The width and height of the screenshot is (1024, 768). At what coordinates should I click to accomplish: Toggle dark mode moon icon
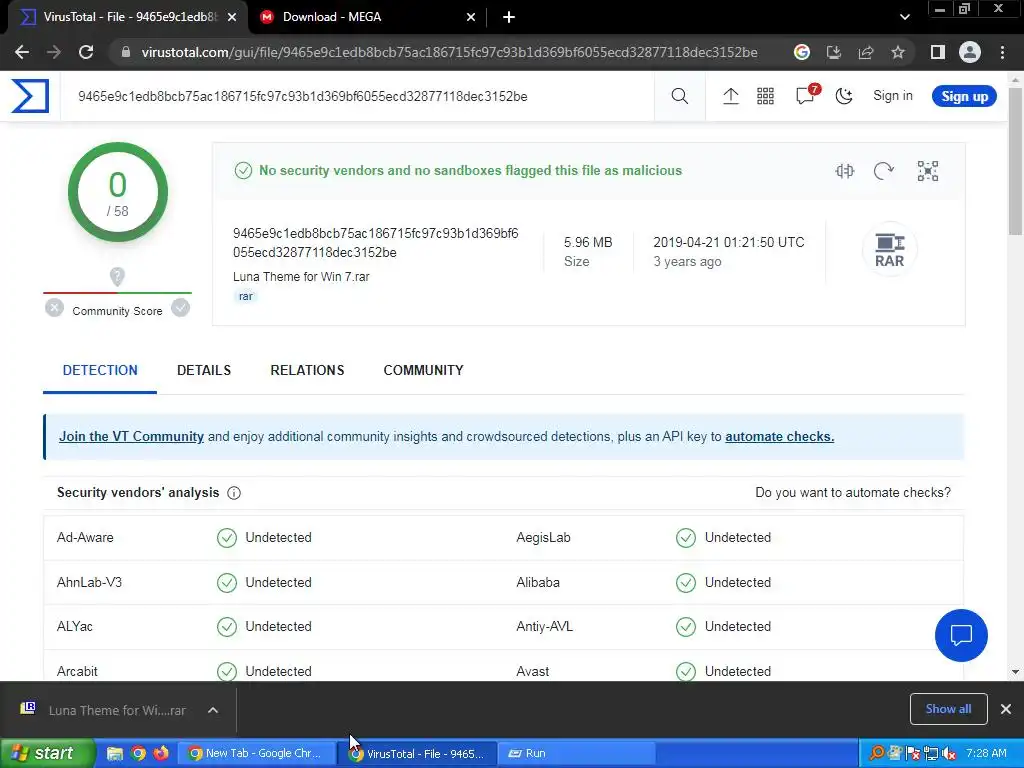(x=844, y=96)
